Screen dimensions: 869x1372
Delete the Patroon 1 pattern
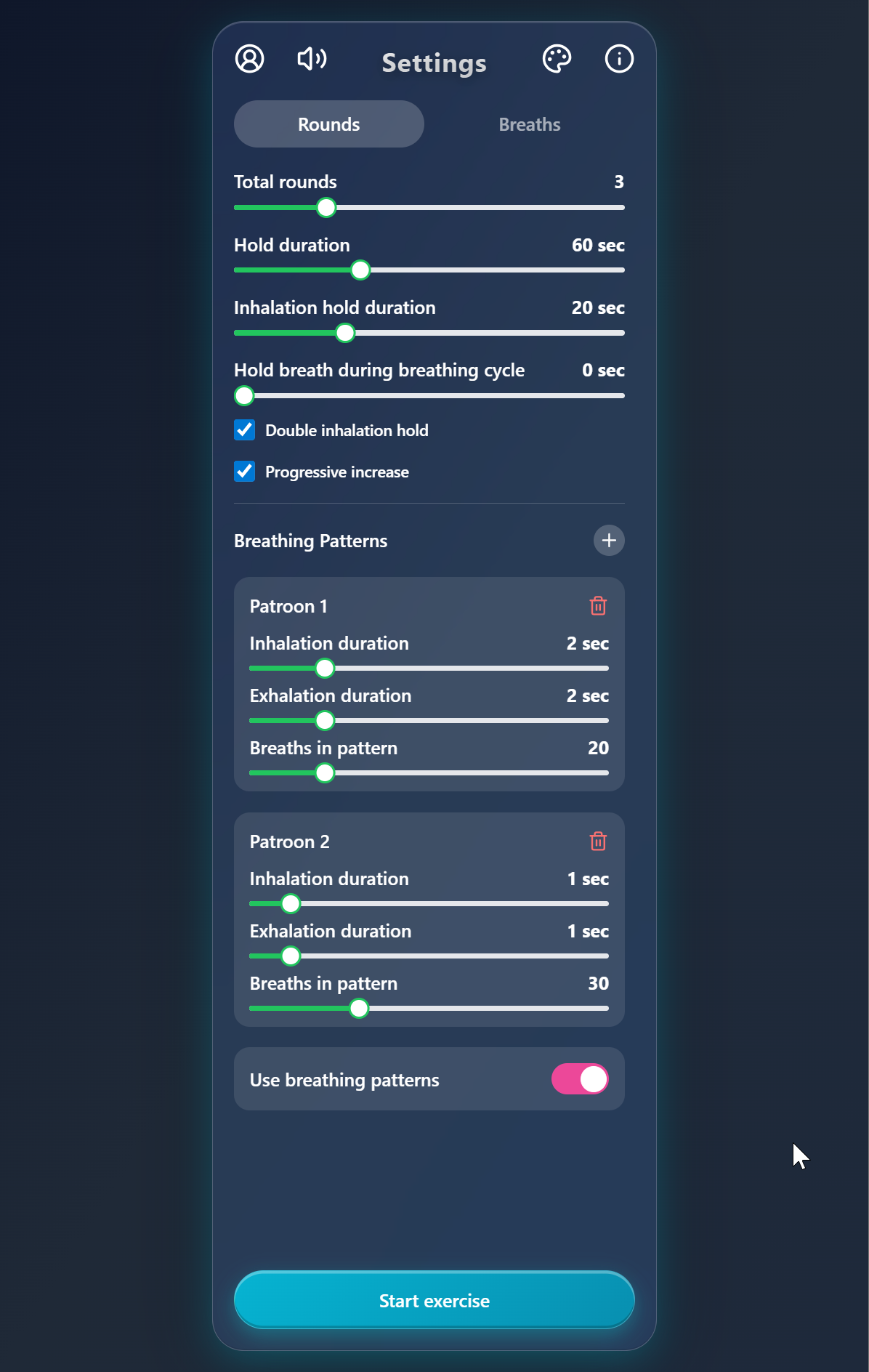tap(598, 605)
